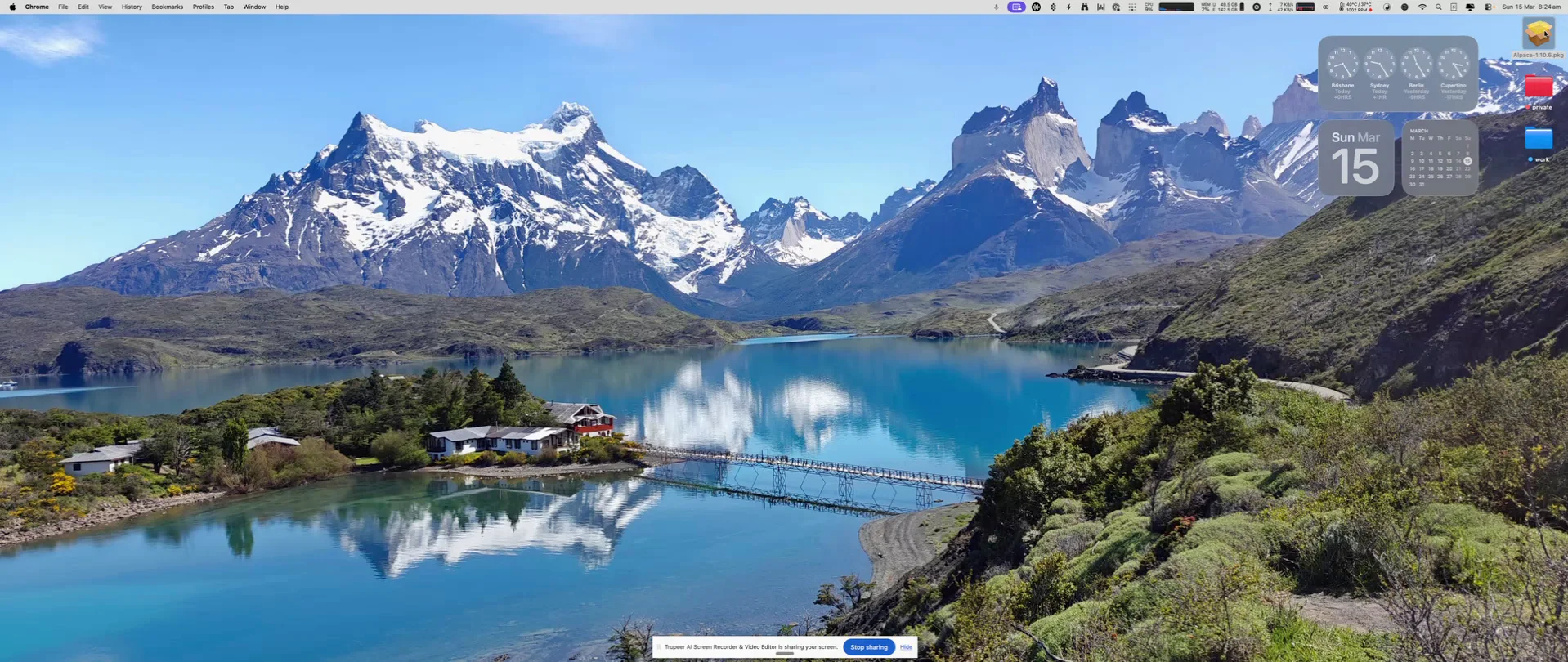The width and height of the screenshot is (1568, 662).
Task: Open the CPU usage monitor dropdown
Action: click(1149, 7)
